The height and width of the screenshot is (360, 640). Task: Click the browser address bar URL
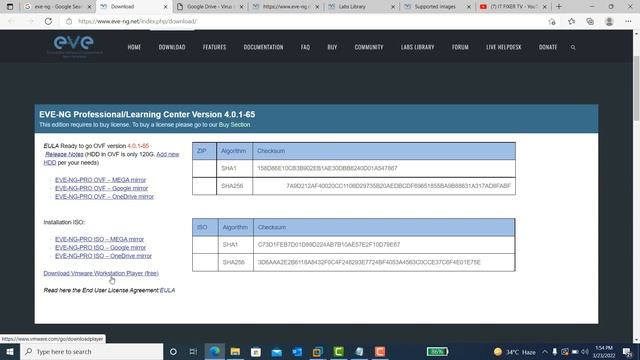point(137,21)
